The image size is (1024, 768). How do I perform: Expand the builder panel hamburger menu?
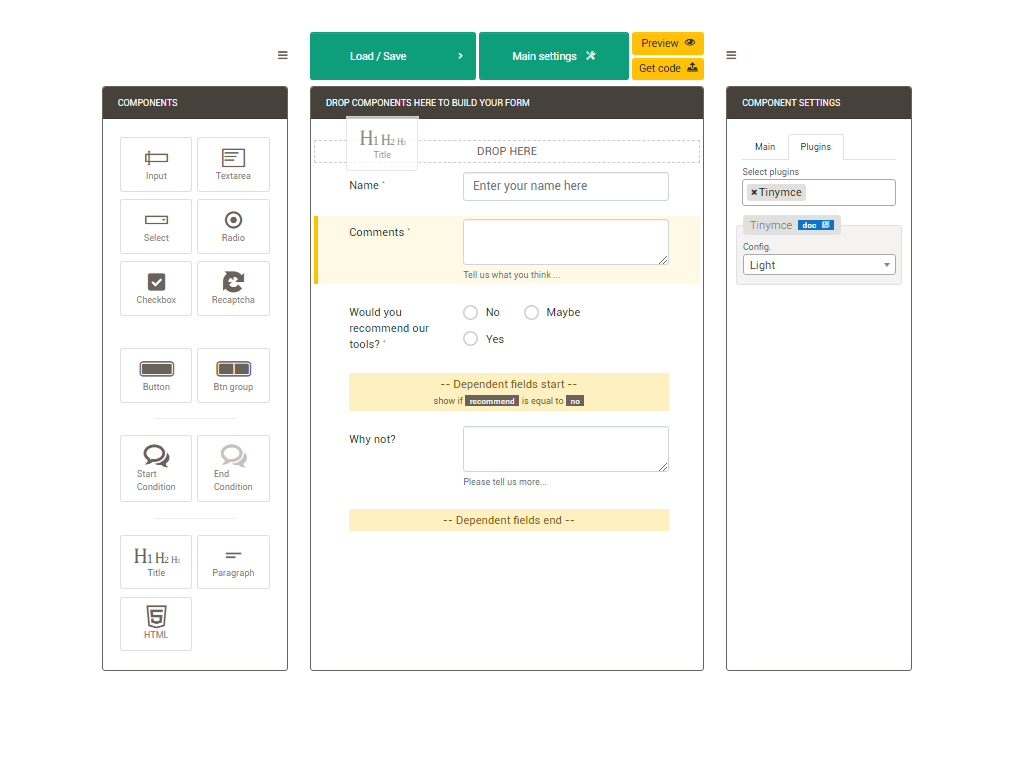click(x=283, y=55)
